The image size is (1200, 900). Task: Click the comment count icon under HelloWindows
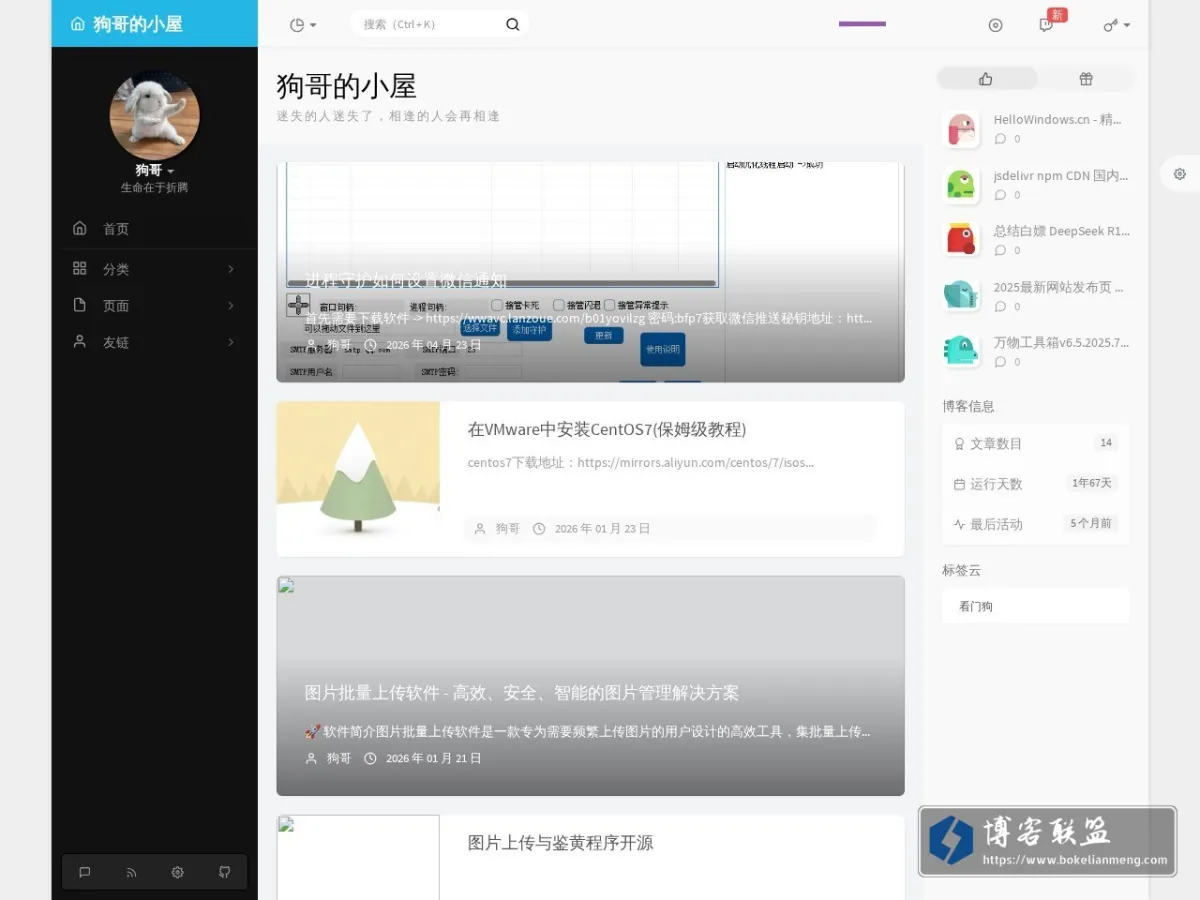(1000, 139)
